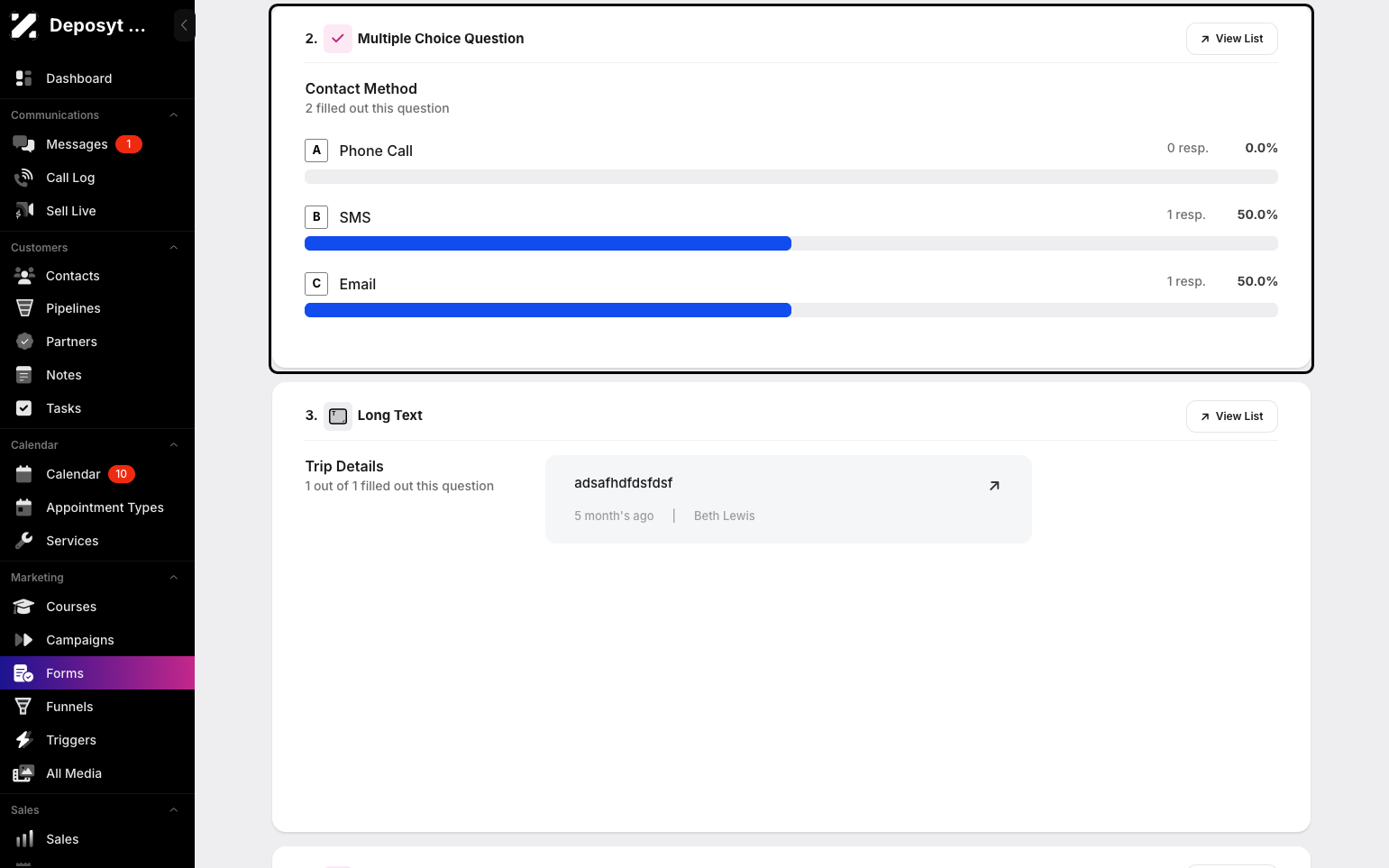This screenshot has height=868, width=1389.
Task: Click View List for Long Text question
Action: pyautogui.click(x=1231, y=416)
